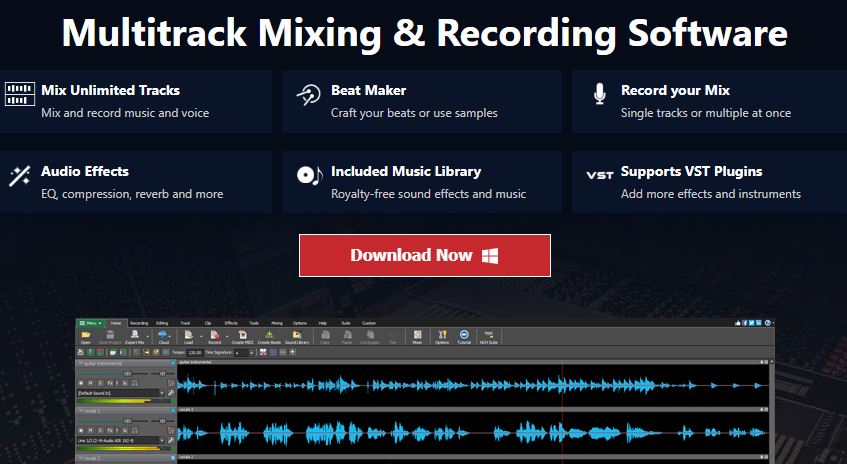
Task: Expand the Load dropdown arrow
Action: 201,337
